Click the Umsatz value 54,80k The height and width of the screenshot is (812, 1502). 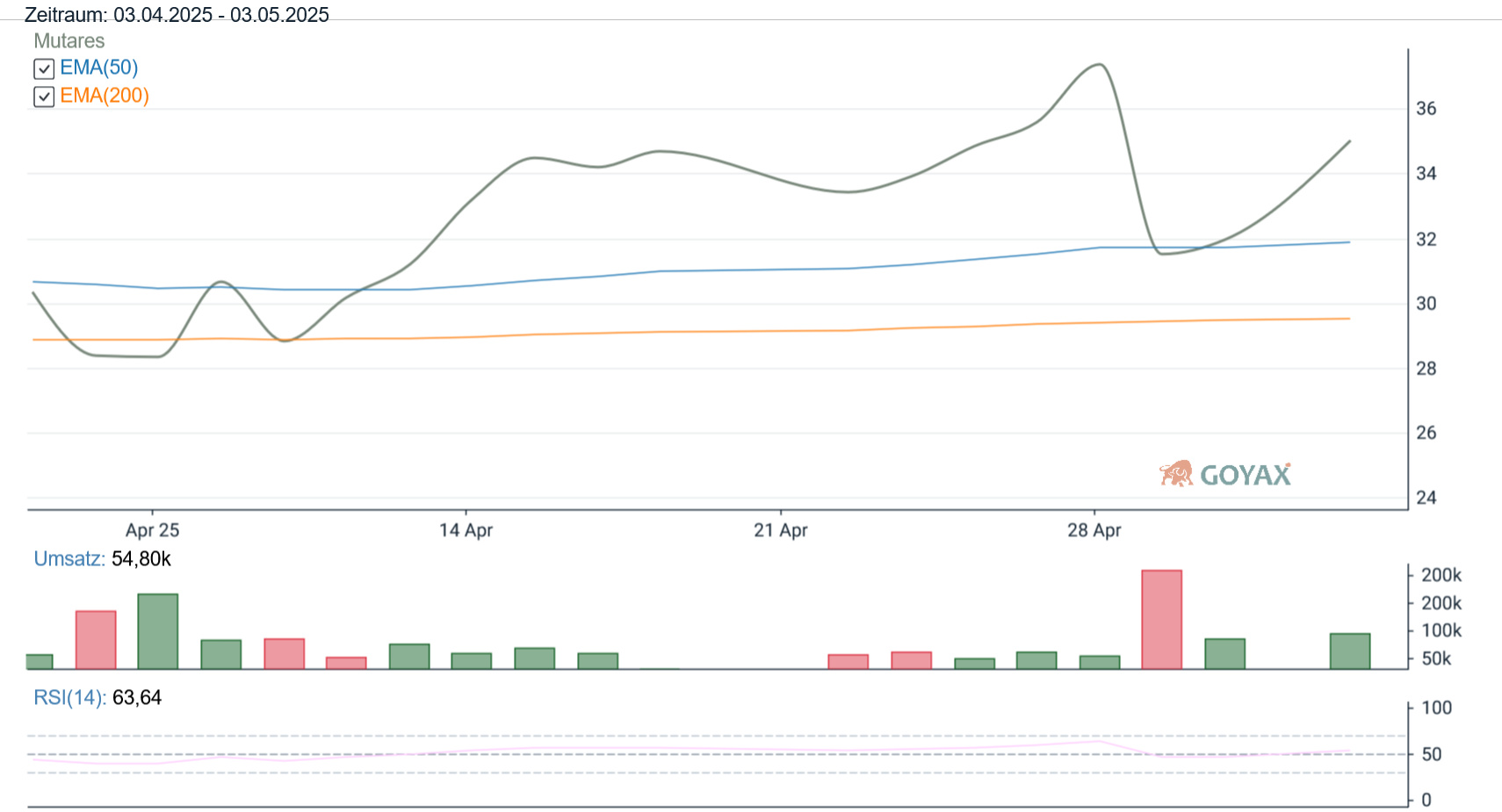click(141, 559)
